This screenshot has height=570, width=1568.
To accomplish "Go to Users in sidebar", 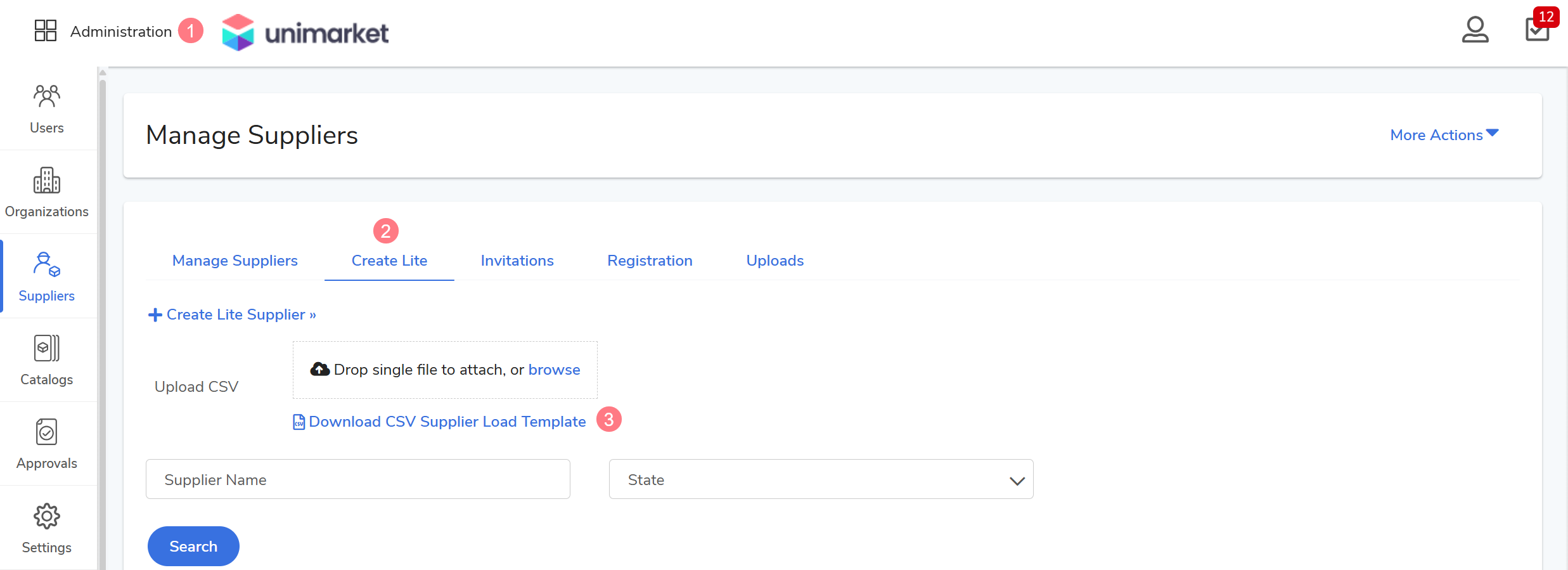I will click(x=47, y=109).
